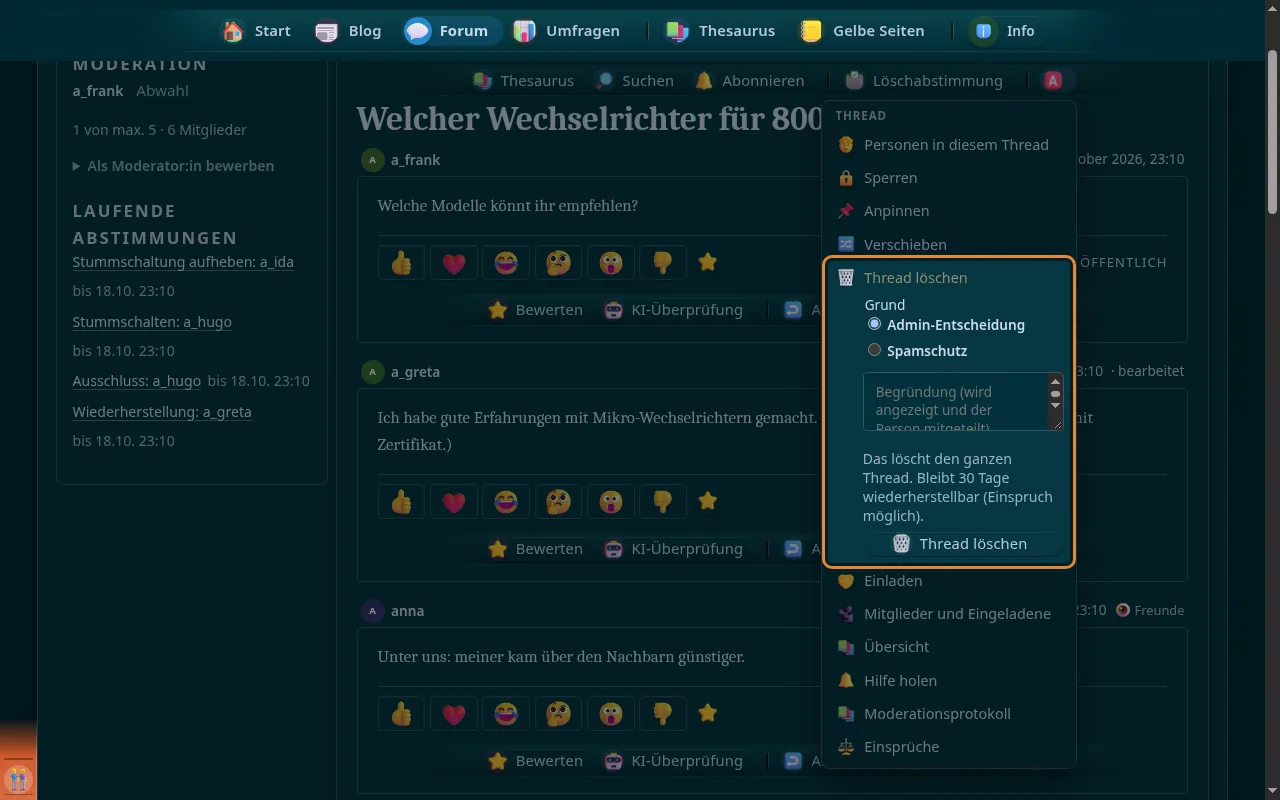The height and width of the screenshot is (800, 1280).
Task: Open the 'Stummschalten: a_hugo' vote
Action: coord(152,322)
